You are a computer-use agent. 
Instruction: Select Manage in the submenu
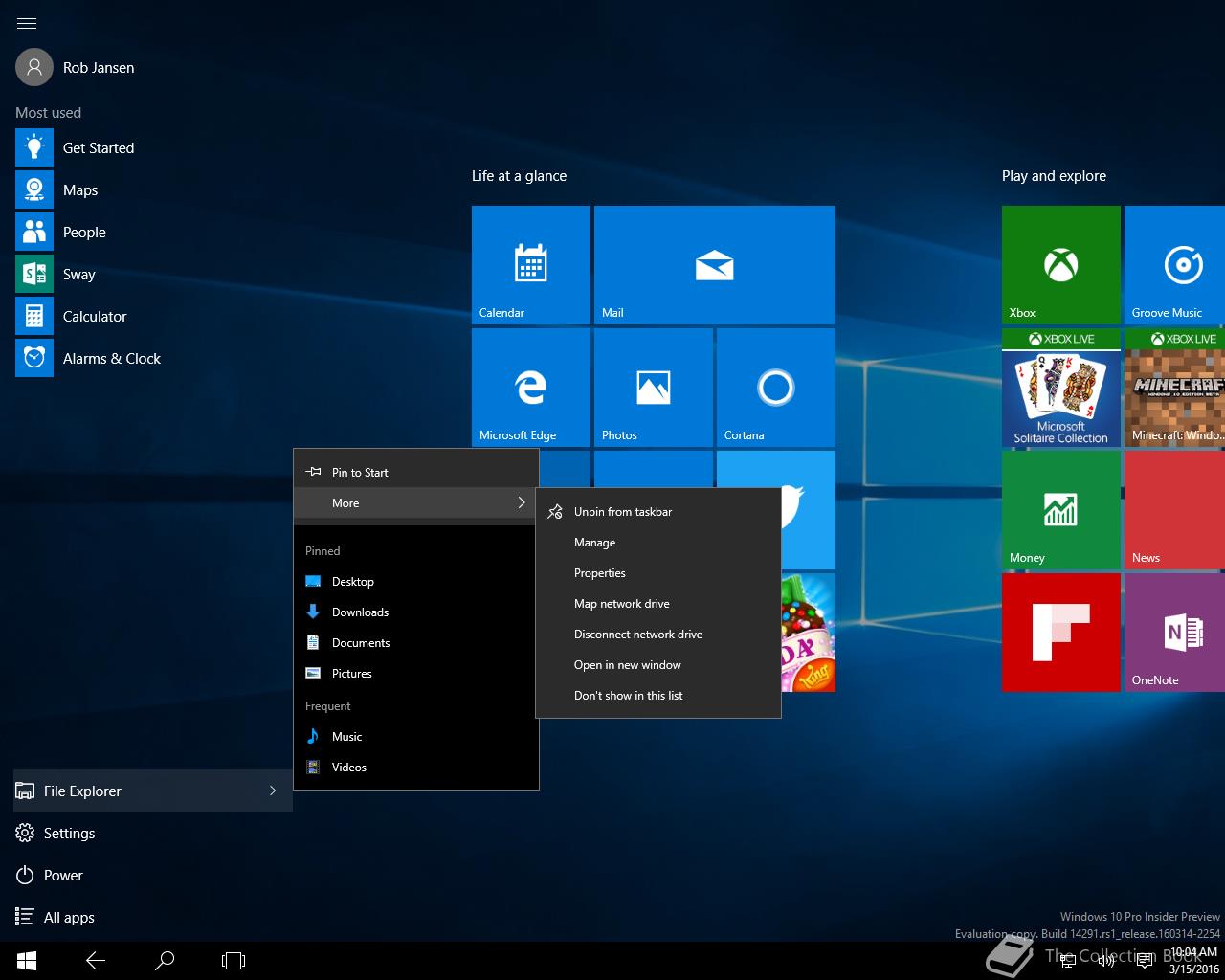658,543
